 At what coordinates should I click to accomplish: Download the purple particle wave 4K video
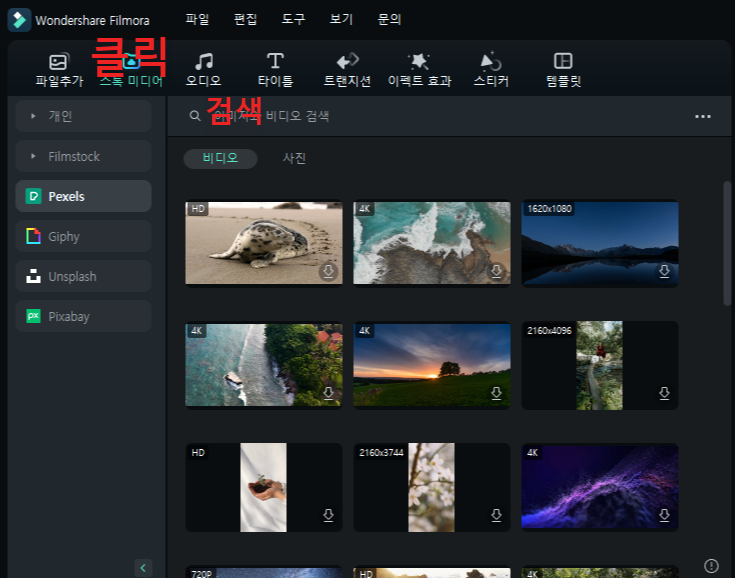[664, 515]
